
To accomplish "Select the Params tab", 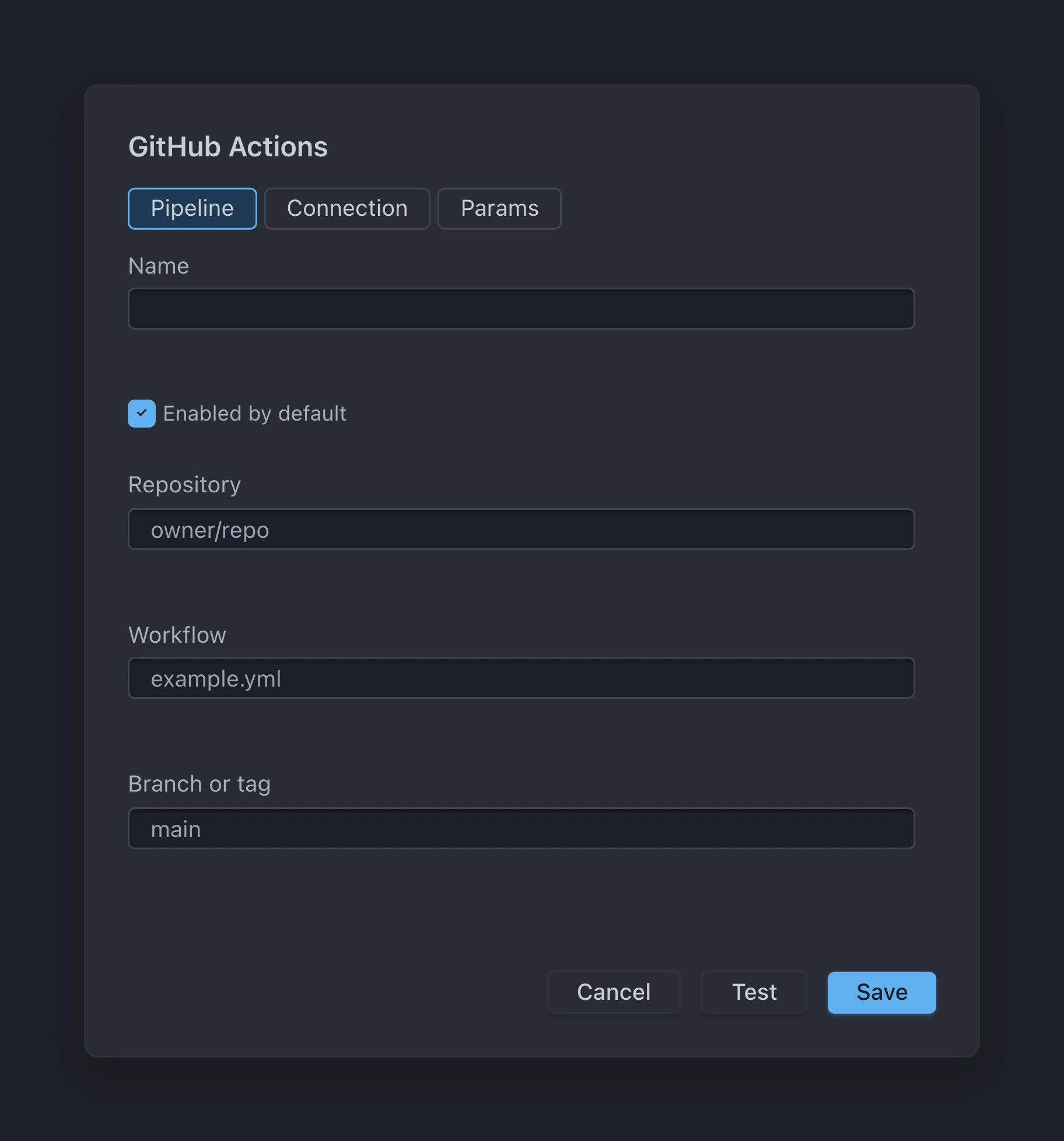I will pyautogui.click(x=499, y=208).
